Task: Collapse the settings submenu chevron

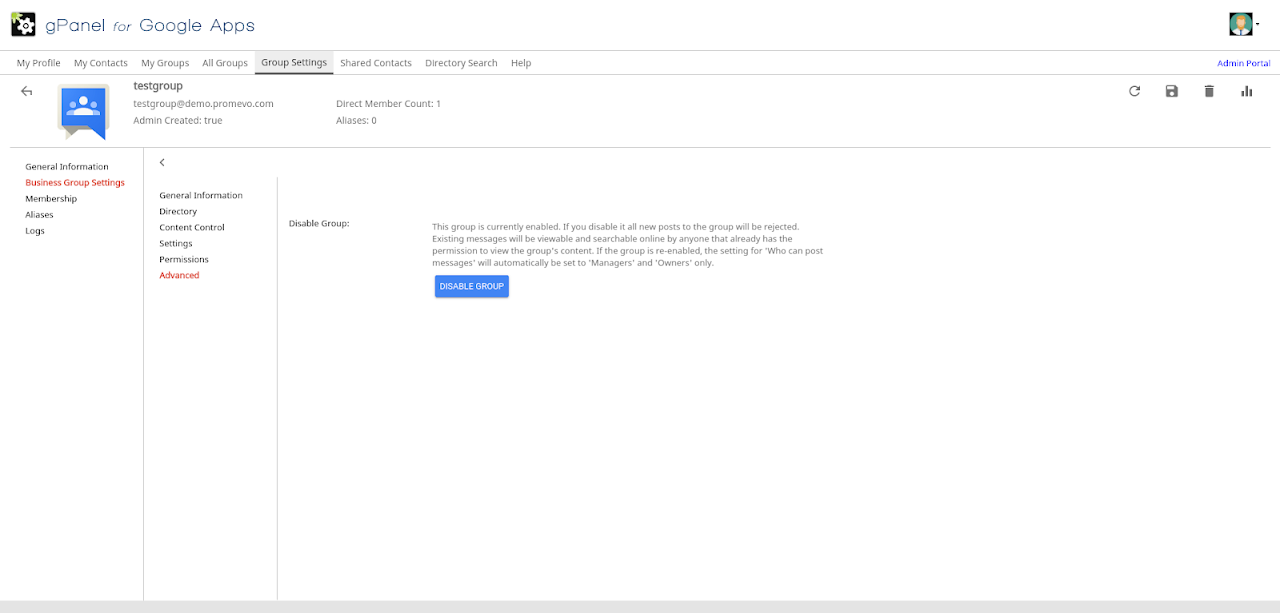Action: coord(162,162)
